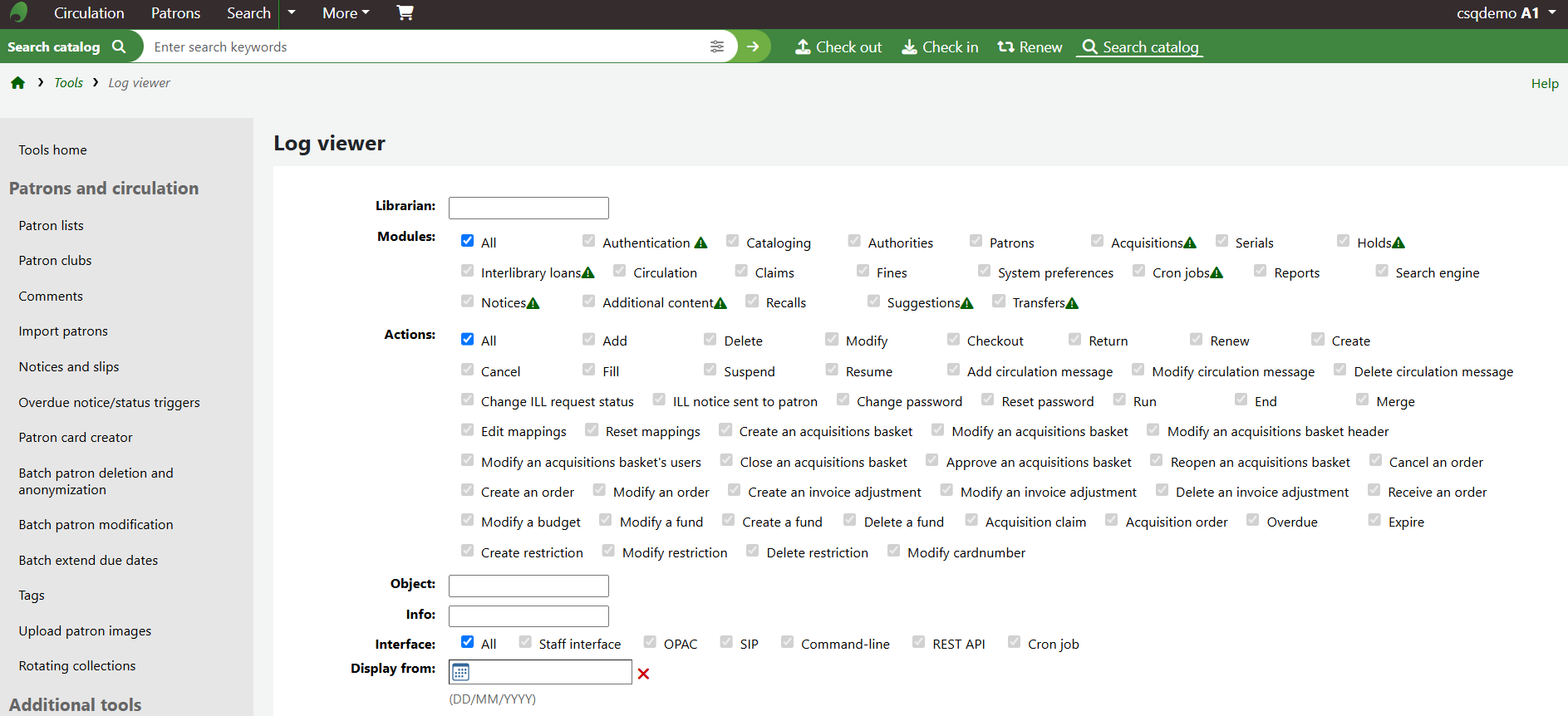Open Comments in sidebar
The image size is (1568, 716).
coord(51,296)
